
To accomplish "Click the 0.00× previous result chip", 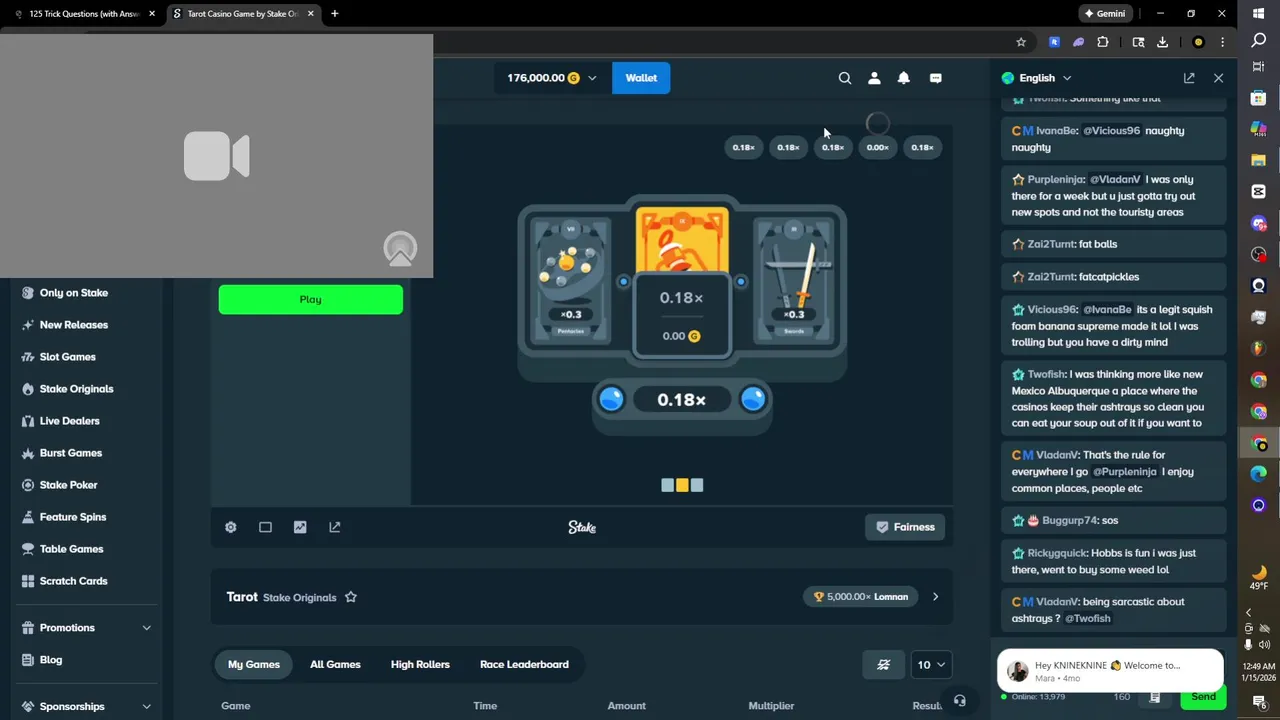I will (877, 147).
